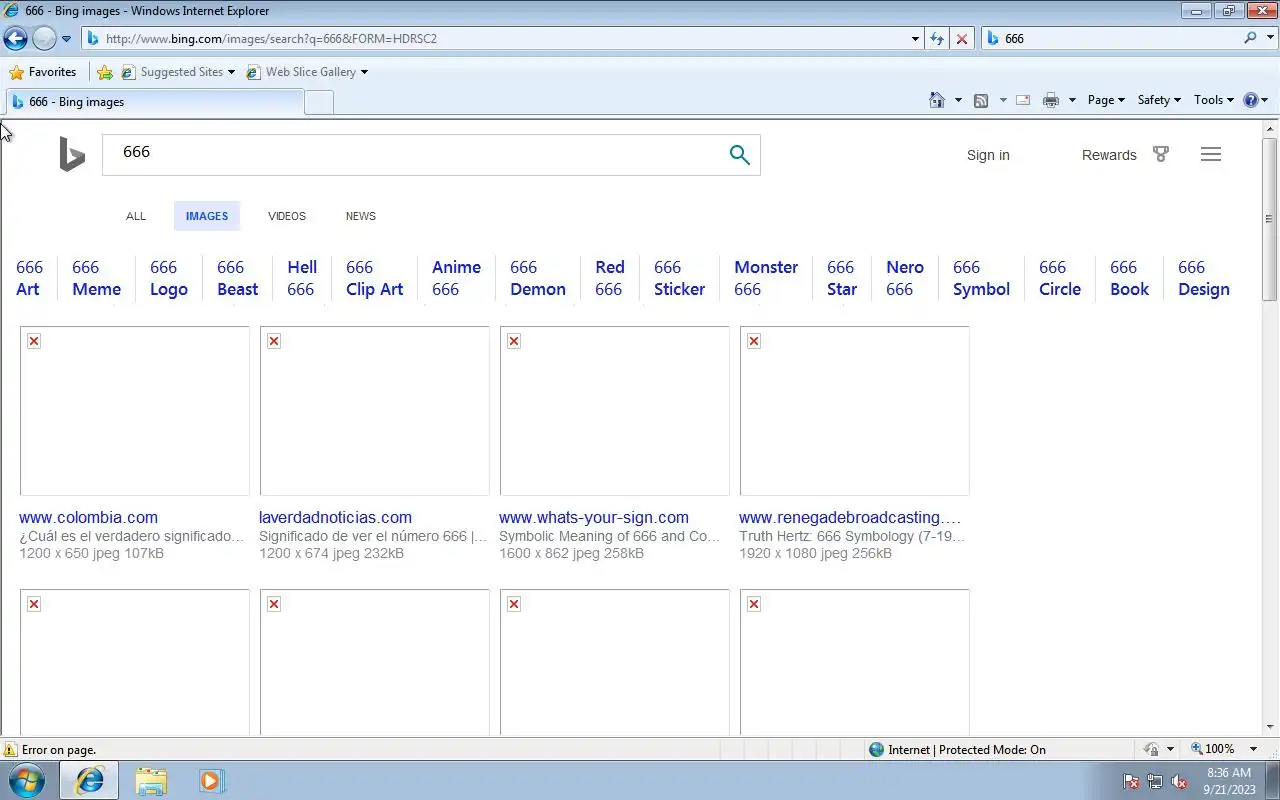Select the 666 Symbol suggestion

pyautogui.click(x=981, y=278)
